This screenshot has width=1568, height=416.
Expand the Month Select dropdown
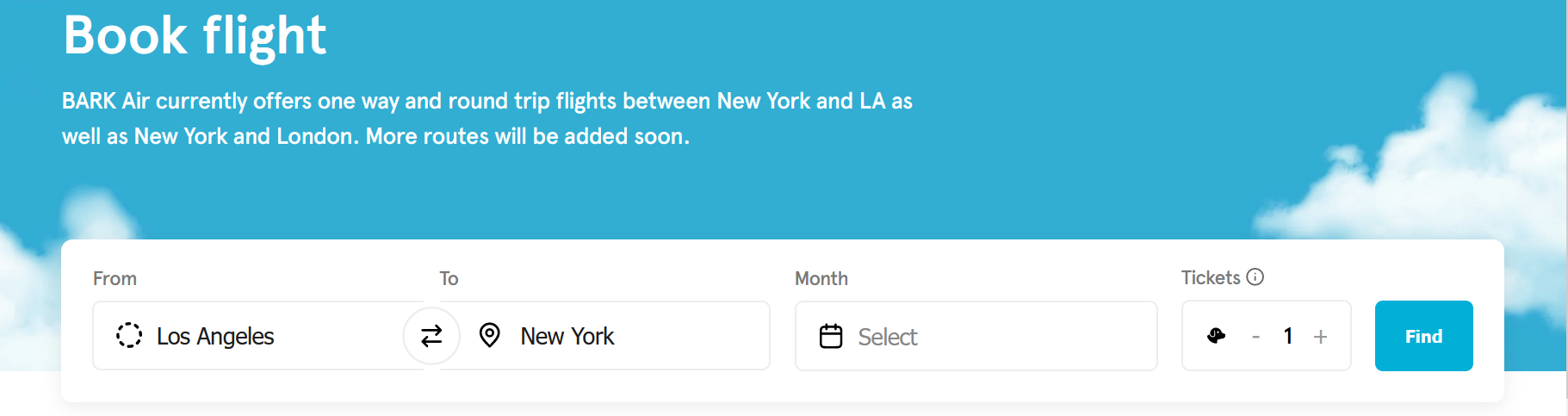(888, 337)
